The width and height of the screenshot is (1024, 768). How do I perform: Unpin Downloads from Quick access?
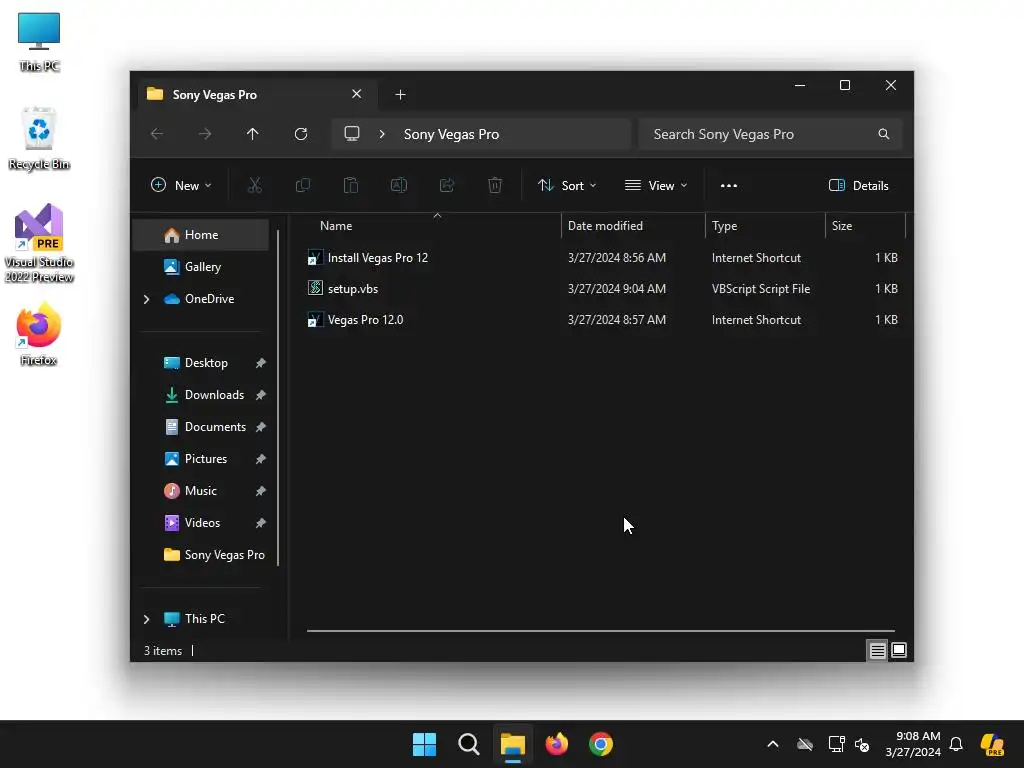261,394
